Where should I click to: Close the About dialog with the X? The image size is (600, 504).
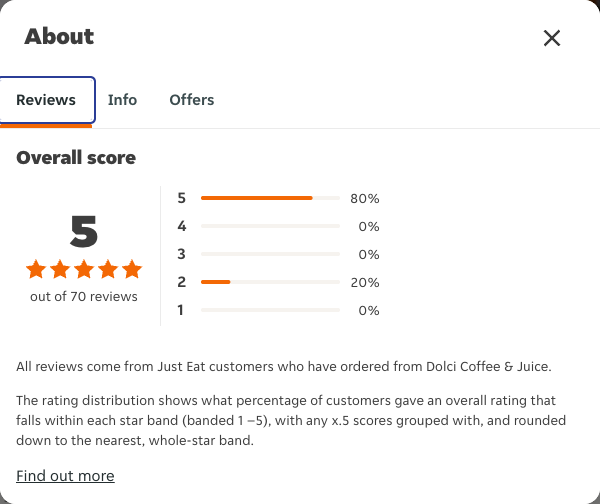pos(552,38)
